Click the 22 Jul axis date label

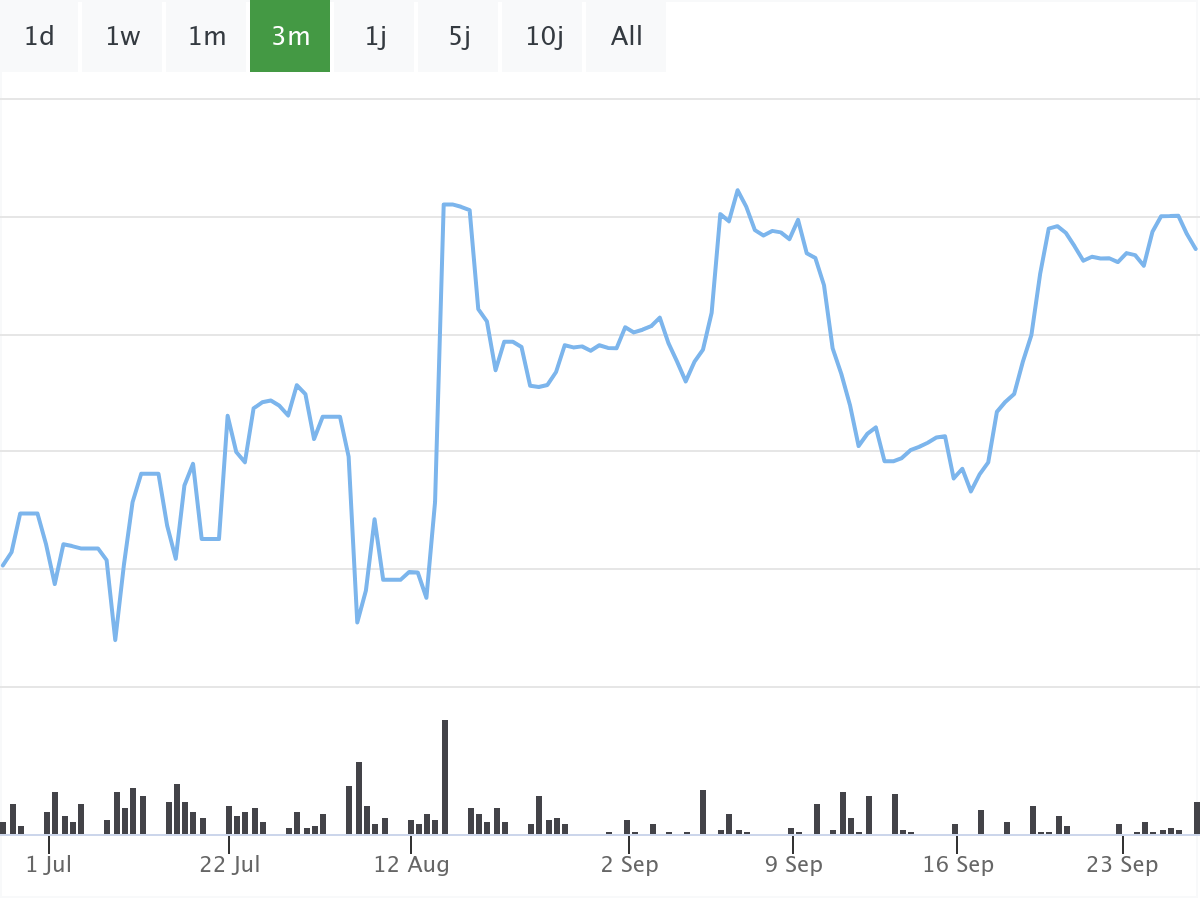pyautogui.click(x=230, y=865)
